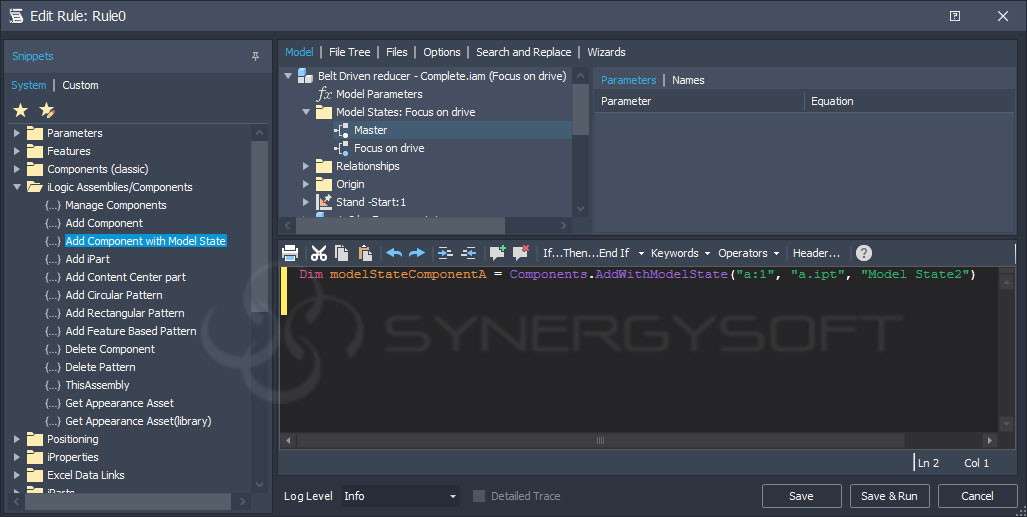Click the assembly icon of Belt Driven reducer
This screenshot has width=1027, height=517.
[305, 76]
